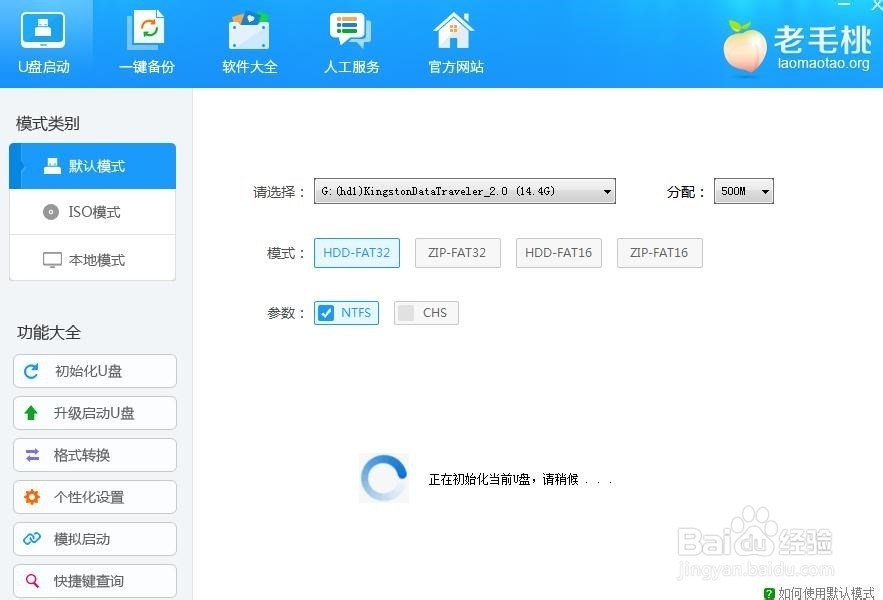Switch to 本地模式
Viewport: 883px width, 600px height.
(92, 260)
